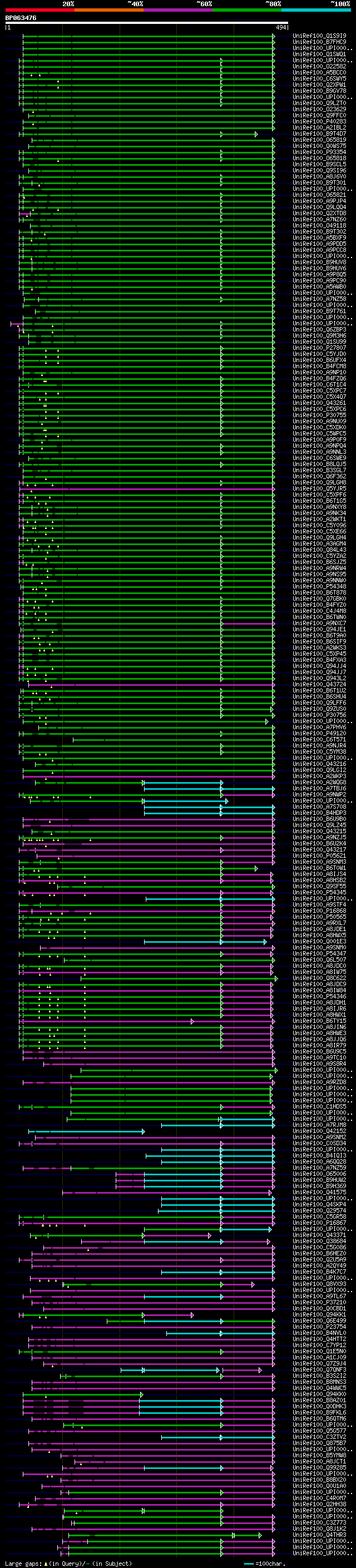The width and height of the screenshot is (356, 1568).
Task: Click the UniRef100_O65006 label
Action: 319,1174
